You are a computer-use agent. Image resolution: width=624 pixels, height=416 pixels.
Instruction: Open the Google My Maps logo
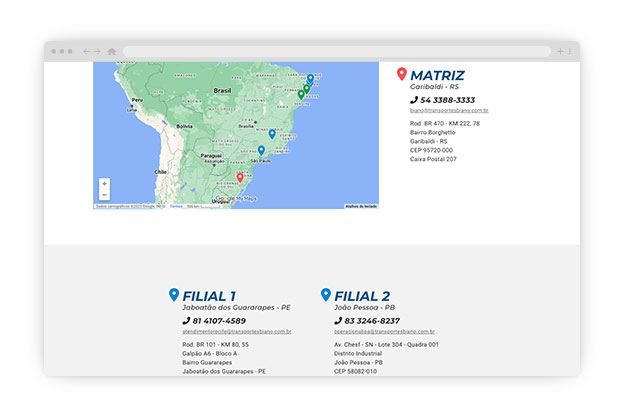236,198
